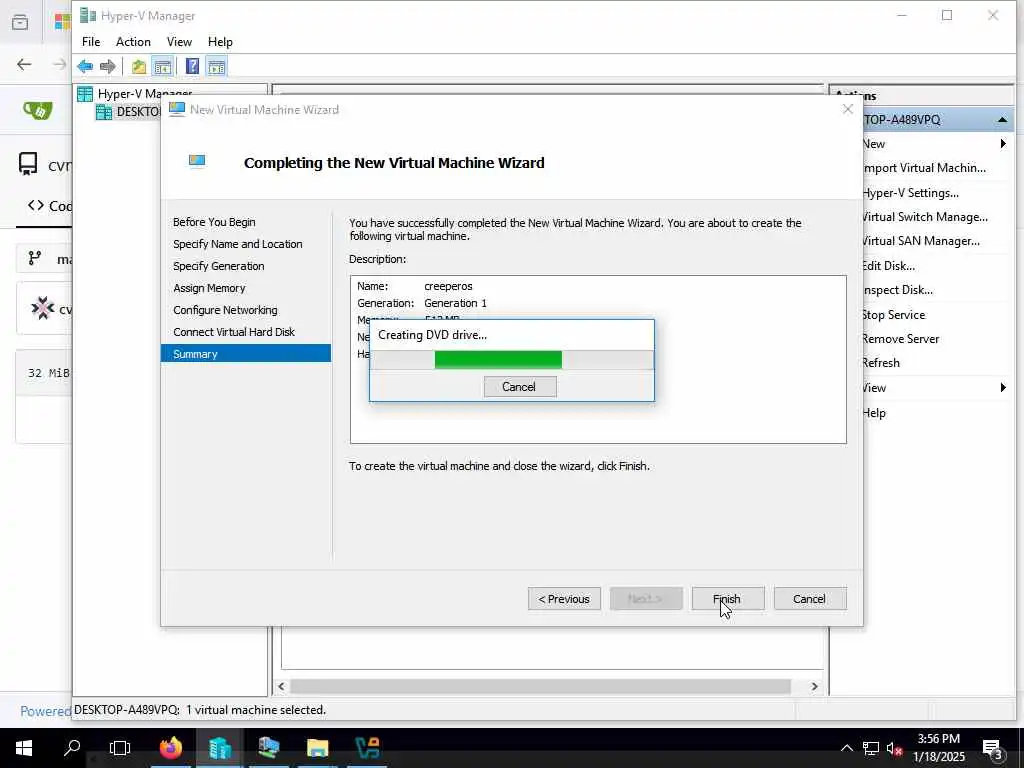
Task: Switch to Hyper-V Manager taskbar icon
Action: [220, 748]
